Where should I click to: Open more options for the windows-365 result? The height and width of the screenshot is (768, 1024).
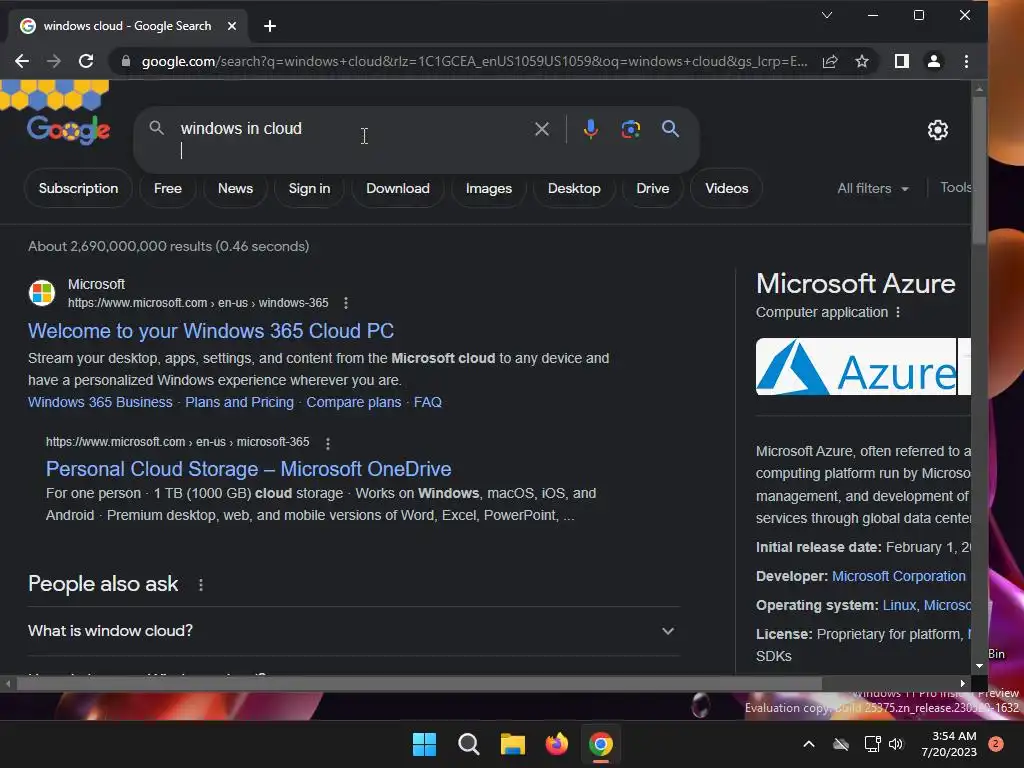coord(346,303)
